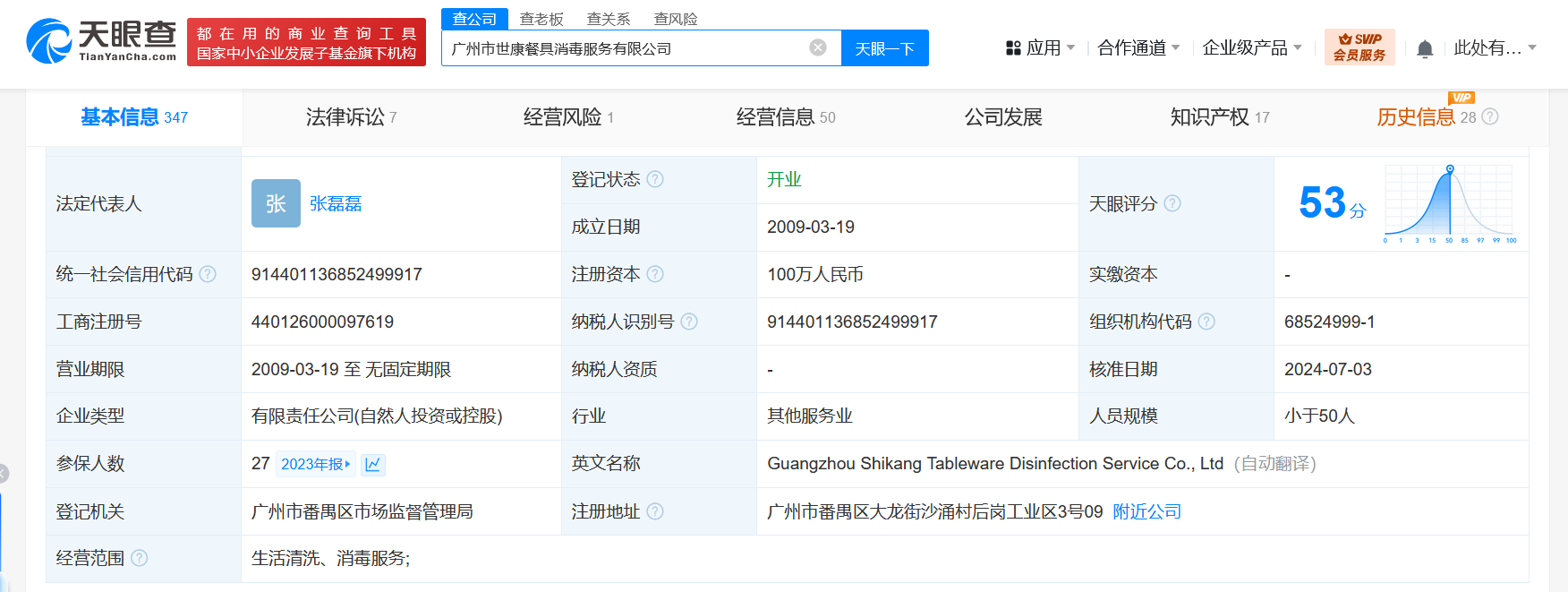
Task: Show help for 统一社会信用代码
Action: pos(208,274)
